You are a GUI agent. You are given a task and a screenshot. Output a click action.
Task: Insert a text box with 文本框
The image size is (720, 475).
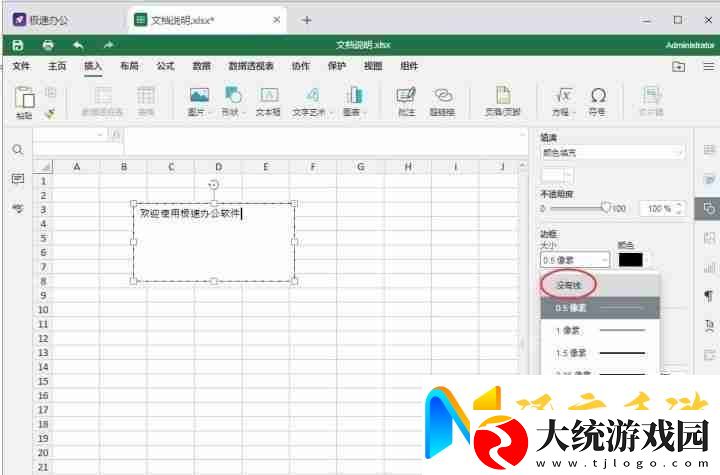[269, 102]
